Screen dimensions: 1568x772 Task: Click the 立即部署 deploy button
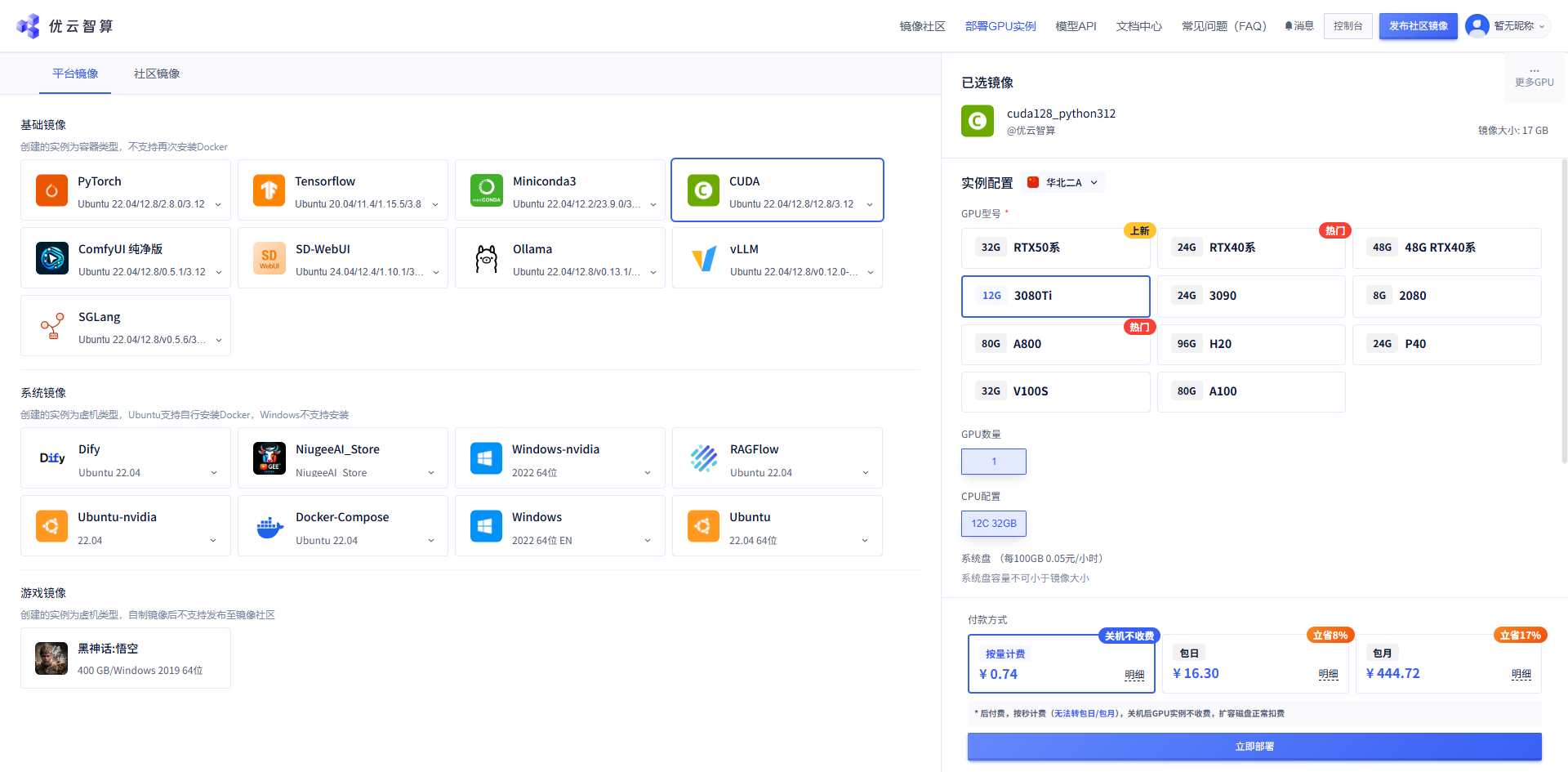tap(1254, 747)
